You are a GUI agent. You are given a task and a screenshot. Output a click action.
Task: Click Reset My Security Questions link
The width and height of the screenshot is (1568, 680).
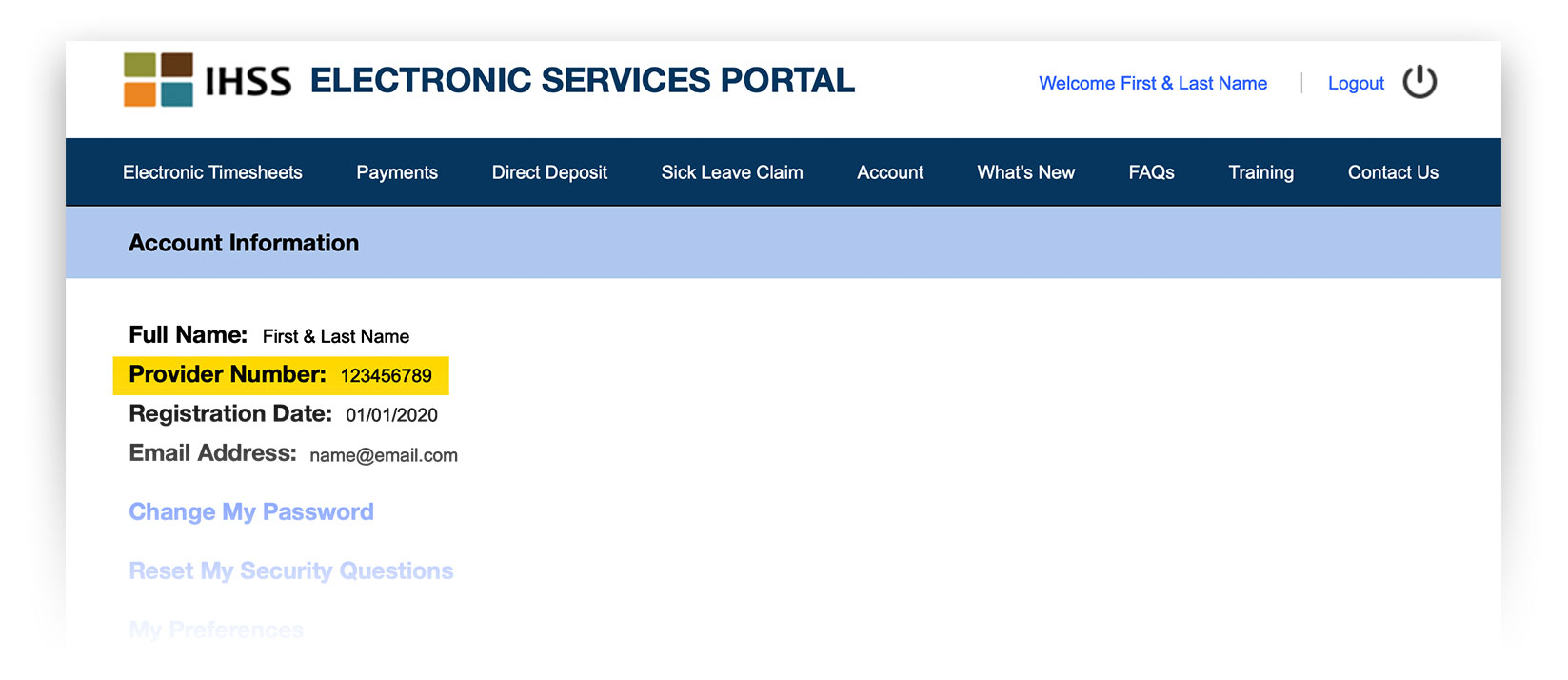[x=291, y=571]
